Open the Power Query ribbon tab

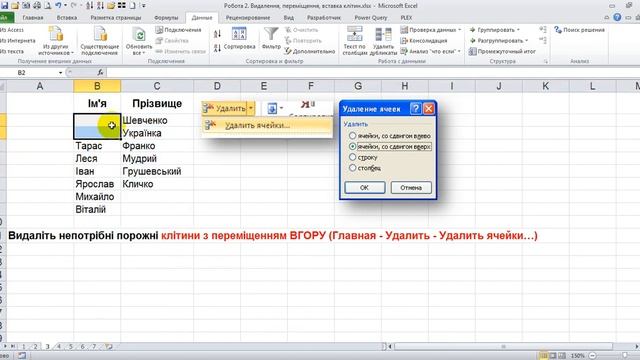pos(371,18)
